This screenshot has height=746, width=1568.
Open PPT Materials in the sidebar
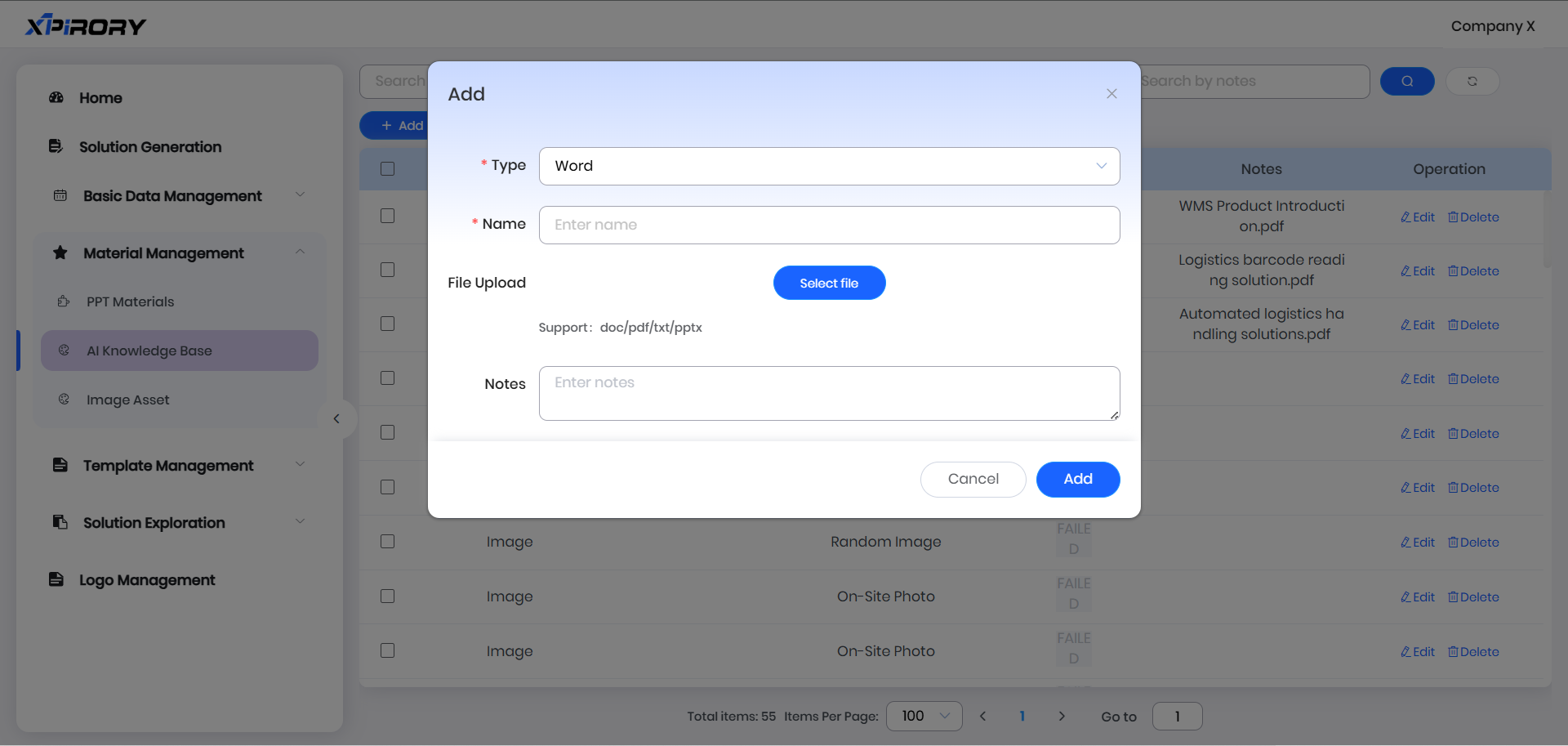[131, 302]
